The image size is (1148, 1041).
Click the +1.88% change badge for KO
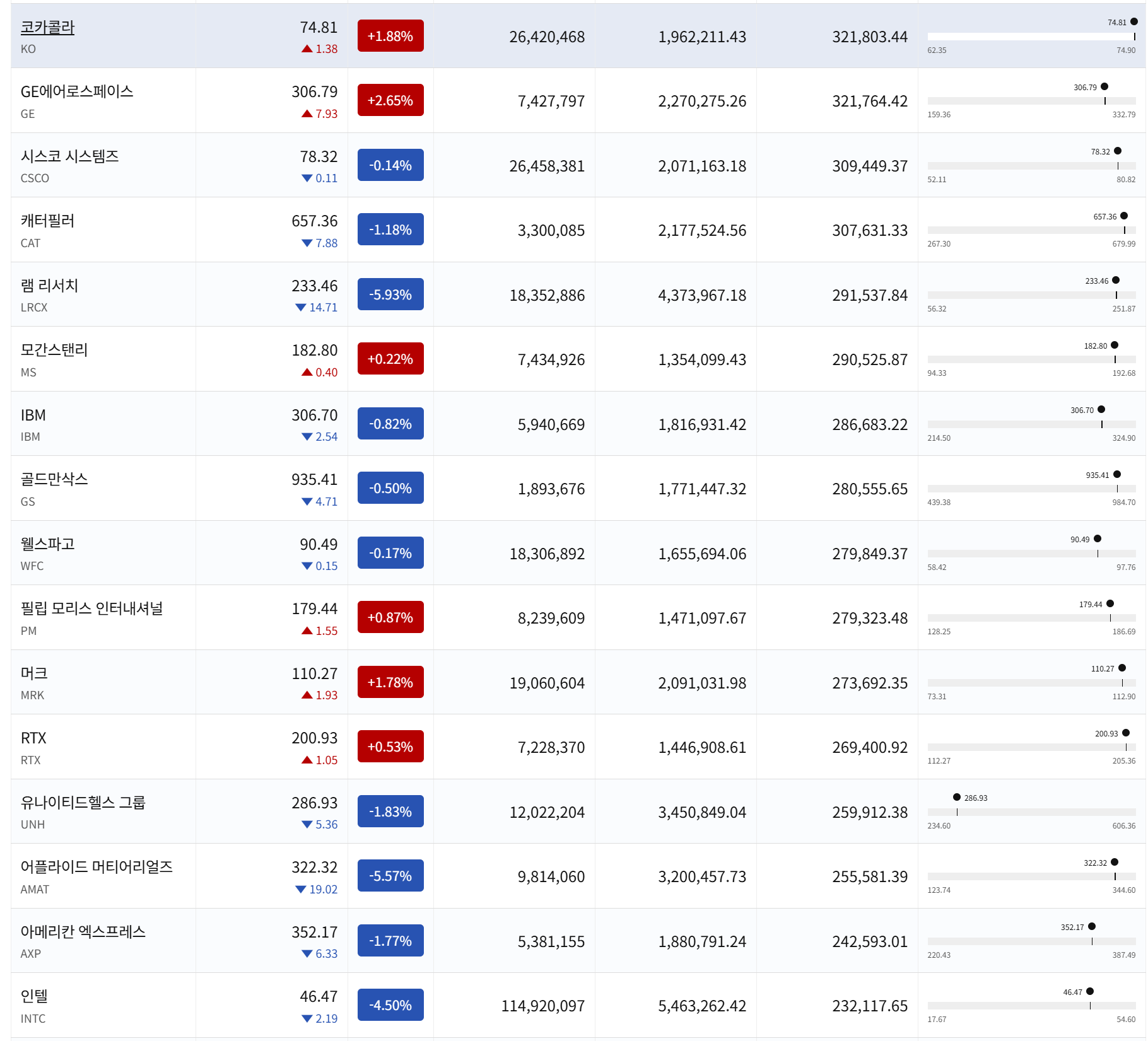point(390,36)
